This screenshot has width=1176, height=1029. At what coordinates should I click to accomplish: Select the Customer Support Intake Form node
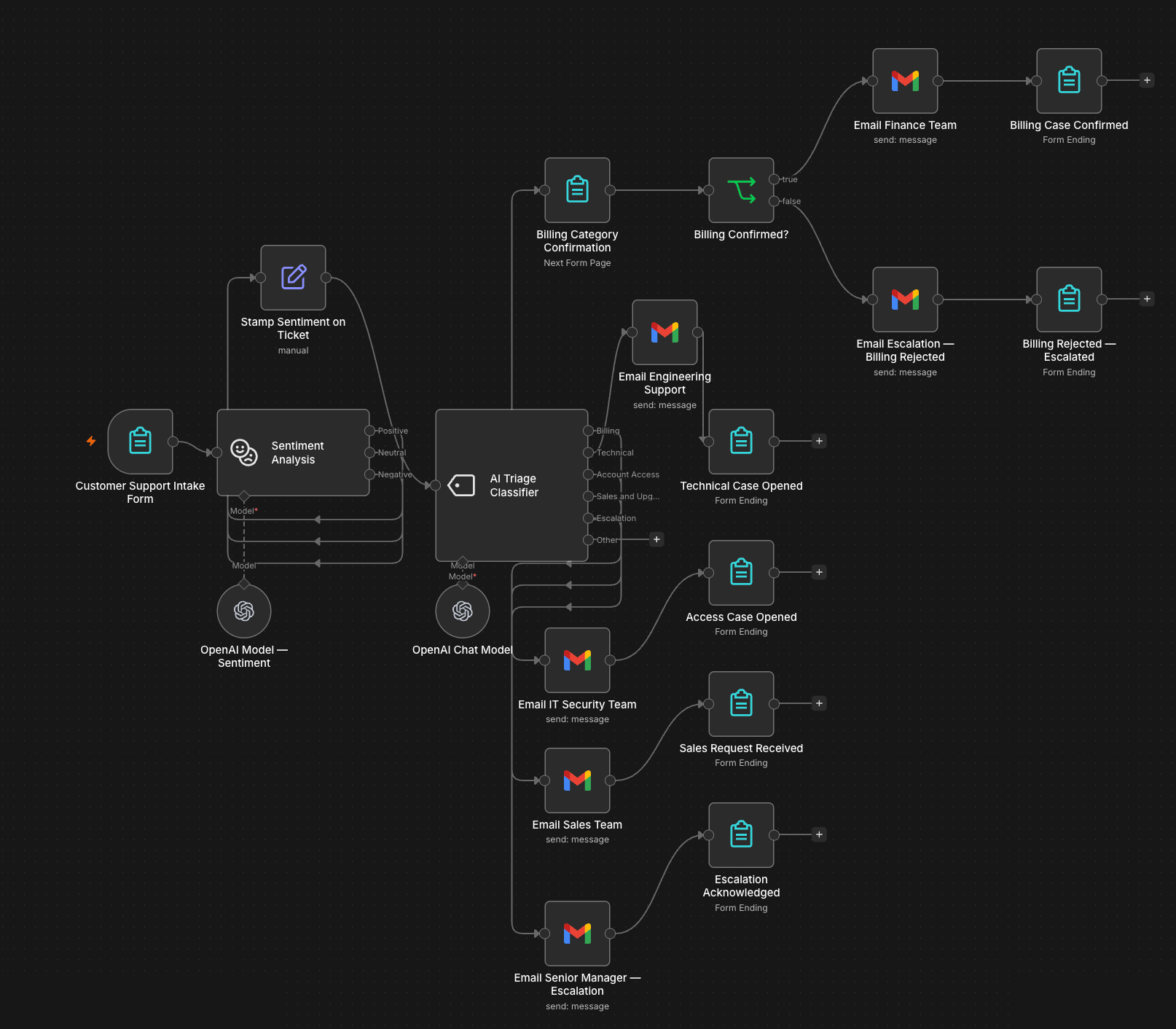[x=140, y=442]
